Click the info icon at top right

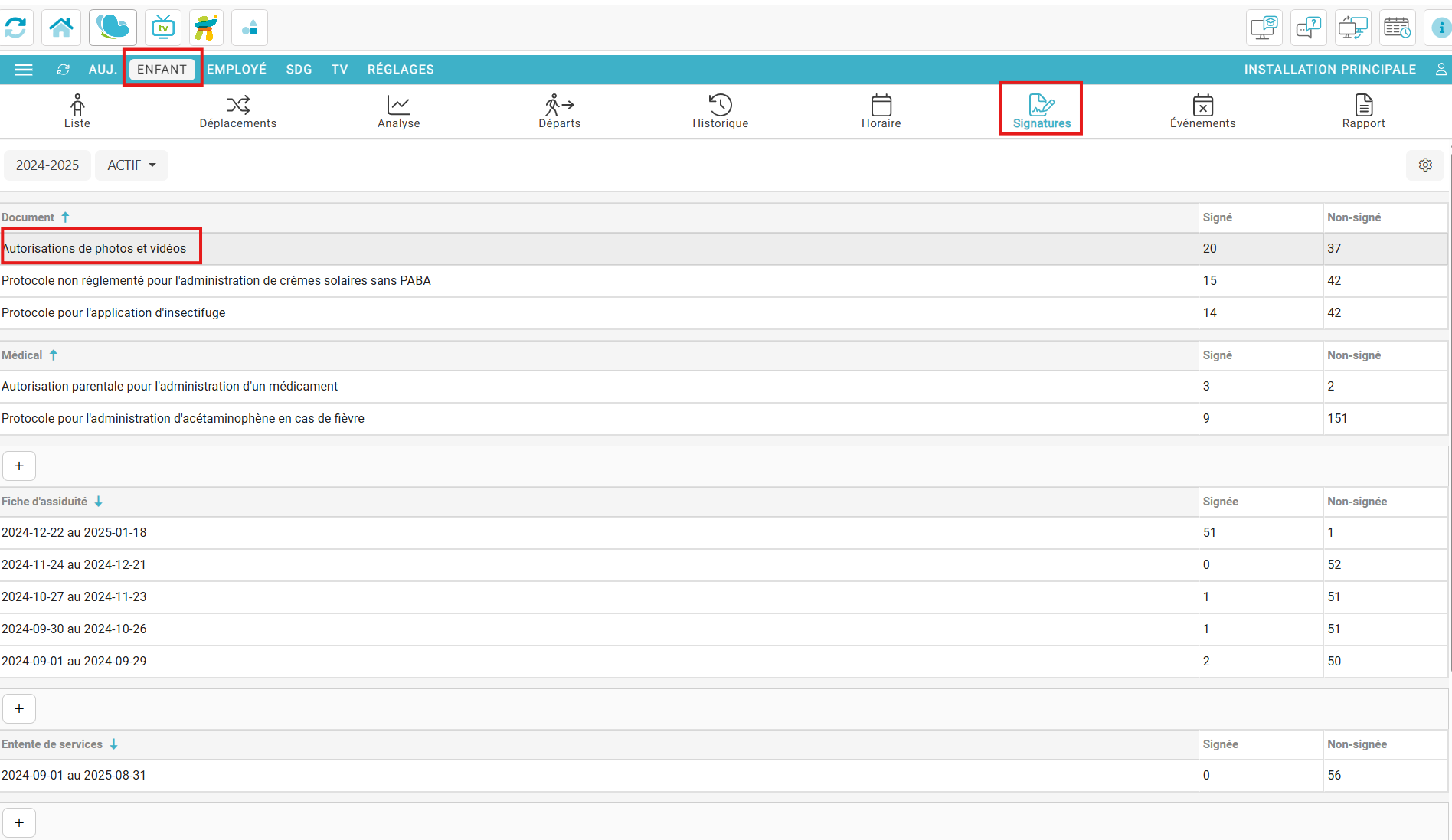pos(1441,28)
